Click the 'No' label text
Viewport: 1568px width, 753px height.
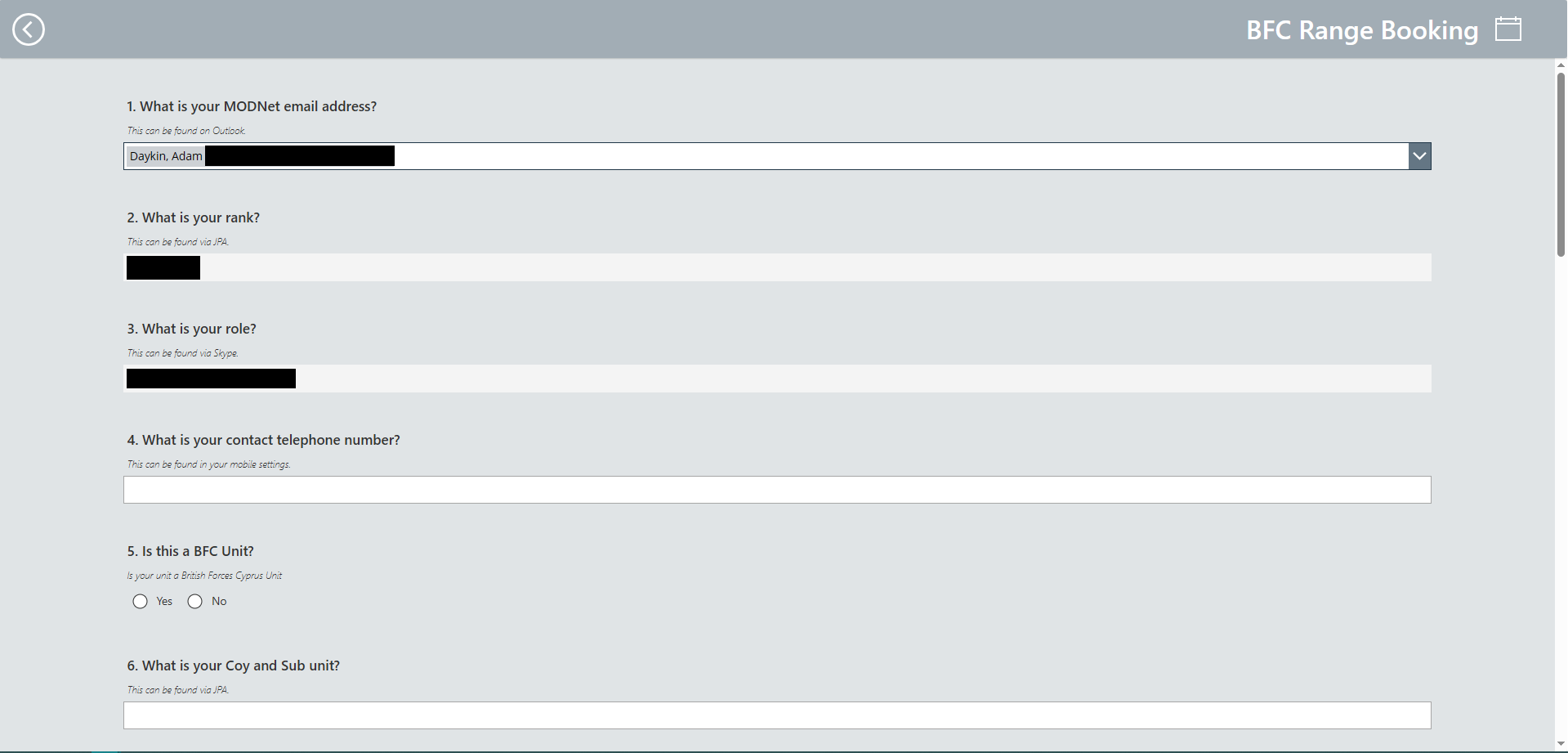[x=219, y=602]
